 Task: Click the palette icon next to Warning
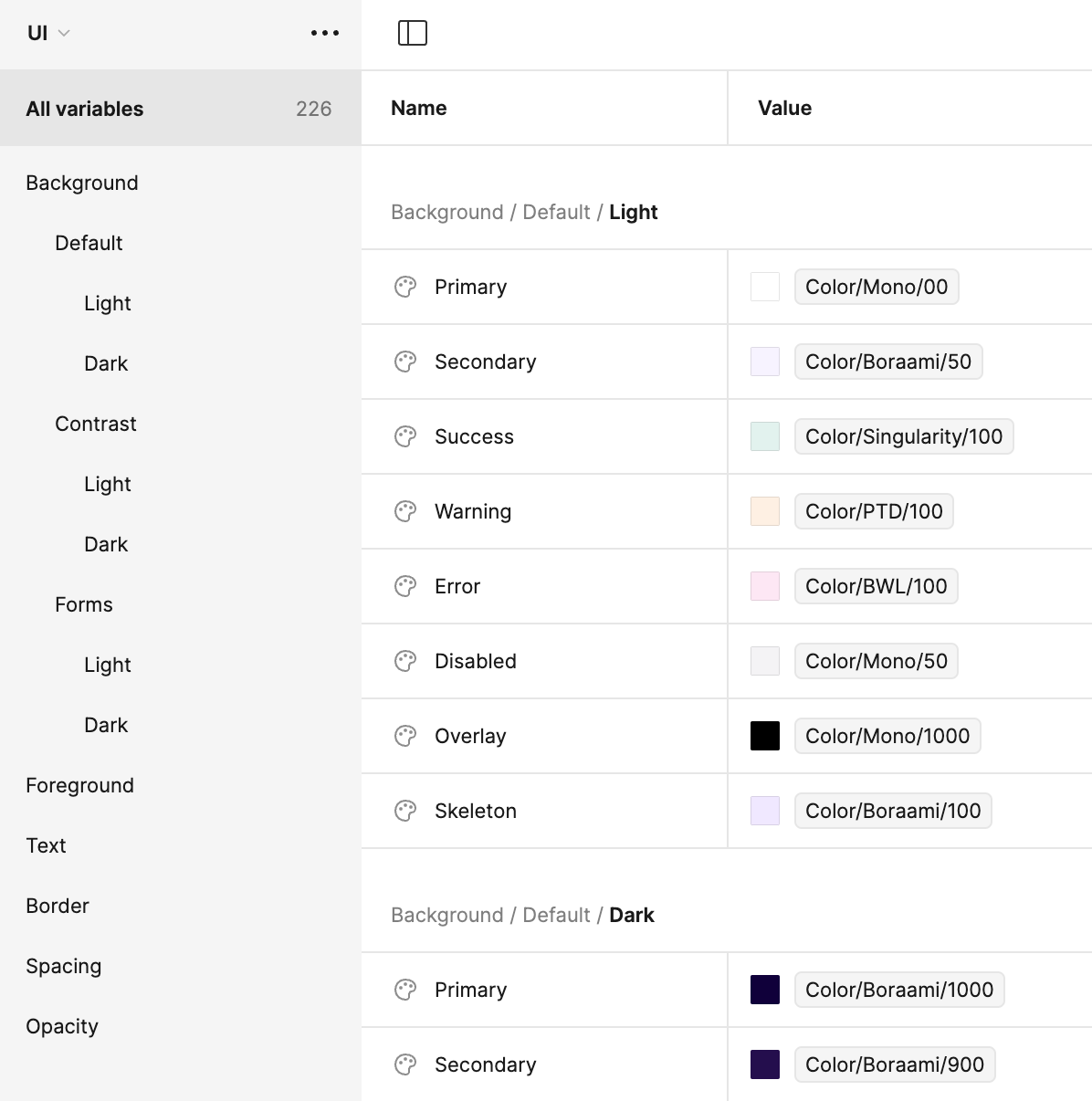pyautogui.click(x=405, y=511)
